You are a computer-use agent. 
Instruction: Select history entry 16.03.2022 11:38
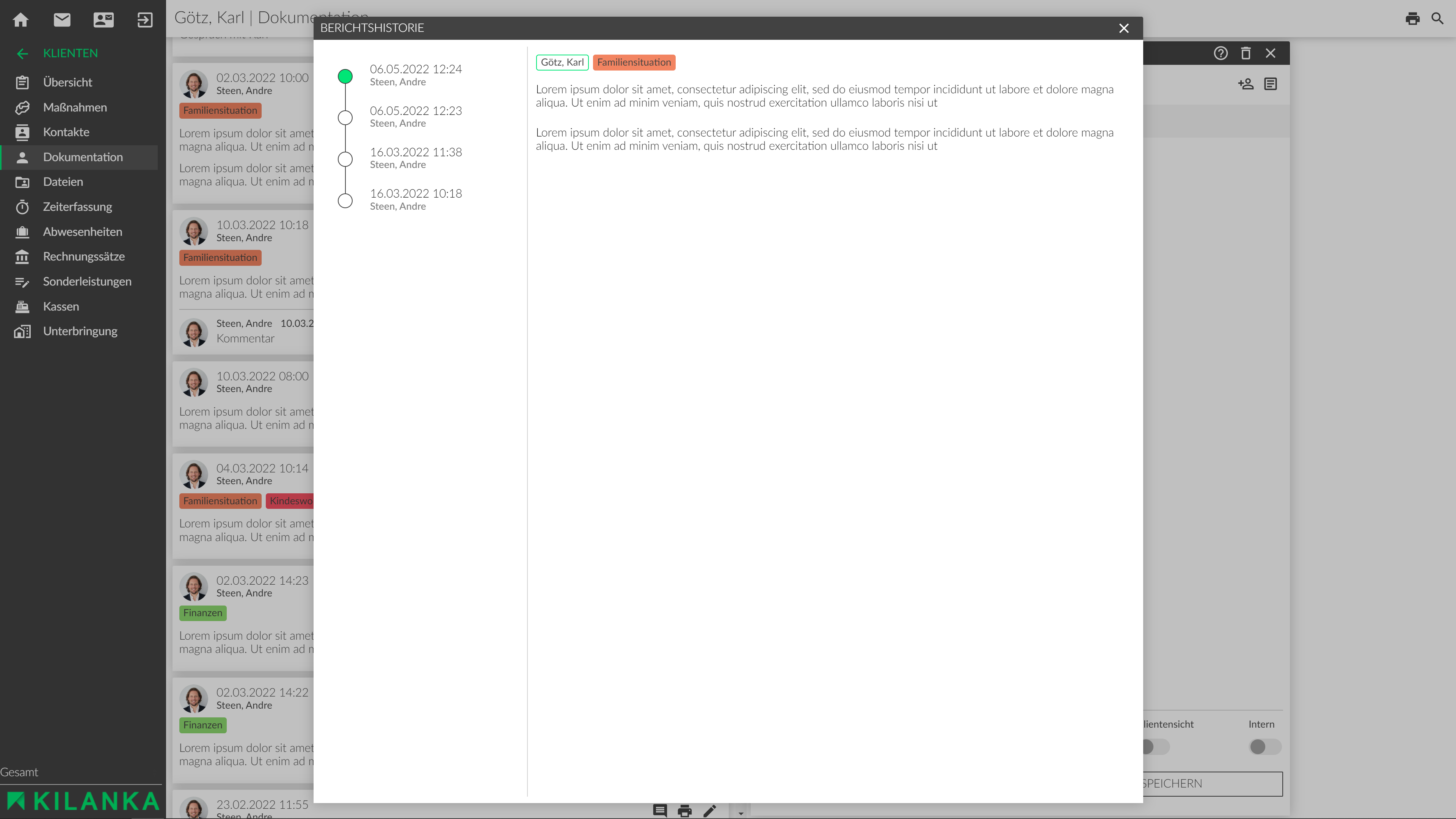click(415, 158)
